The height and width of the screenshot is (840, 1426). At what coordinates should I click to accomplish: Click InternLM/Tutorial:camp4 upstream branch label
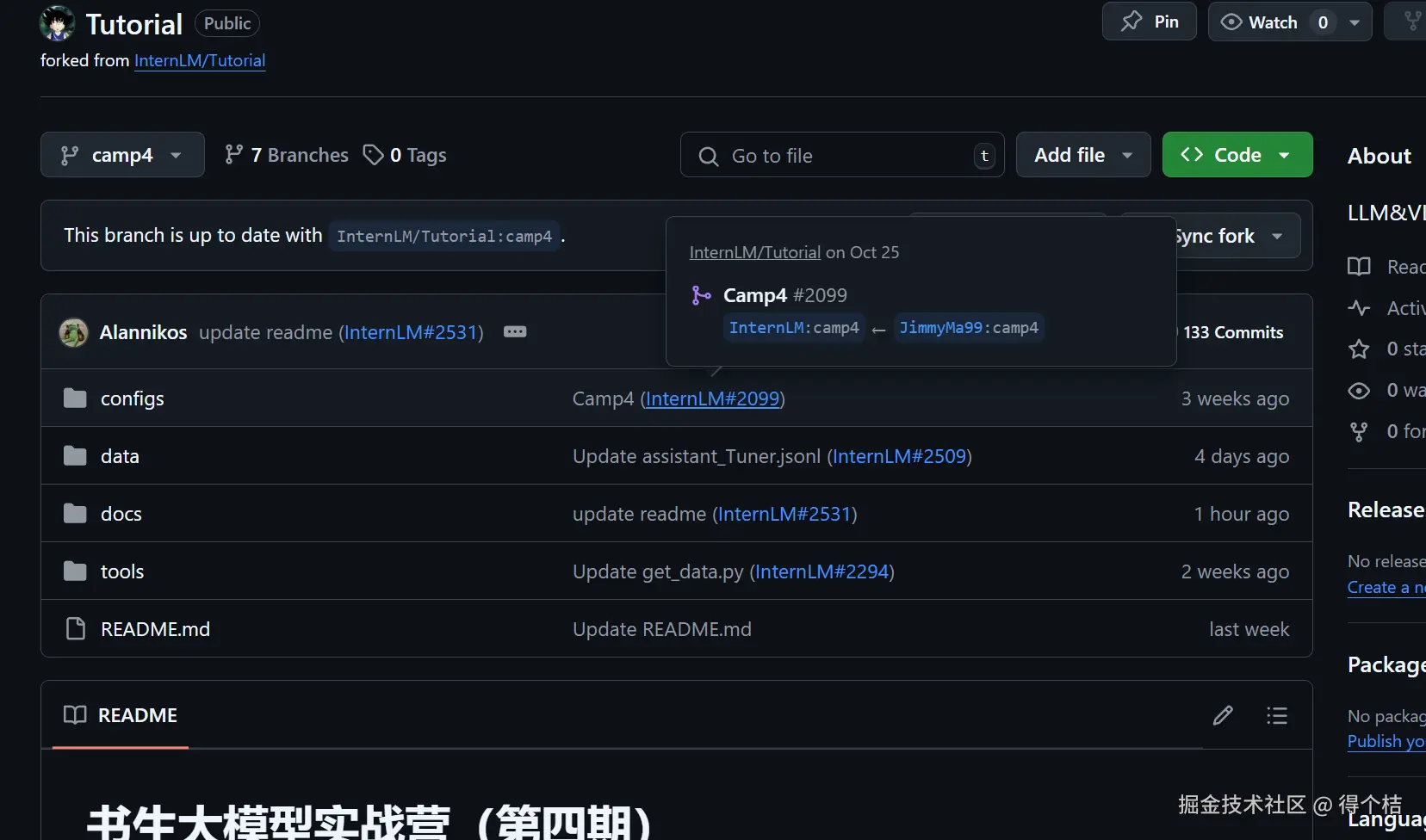(444, 236)
